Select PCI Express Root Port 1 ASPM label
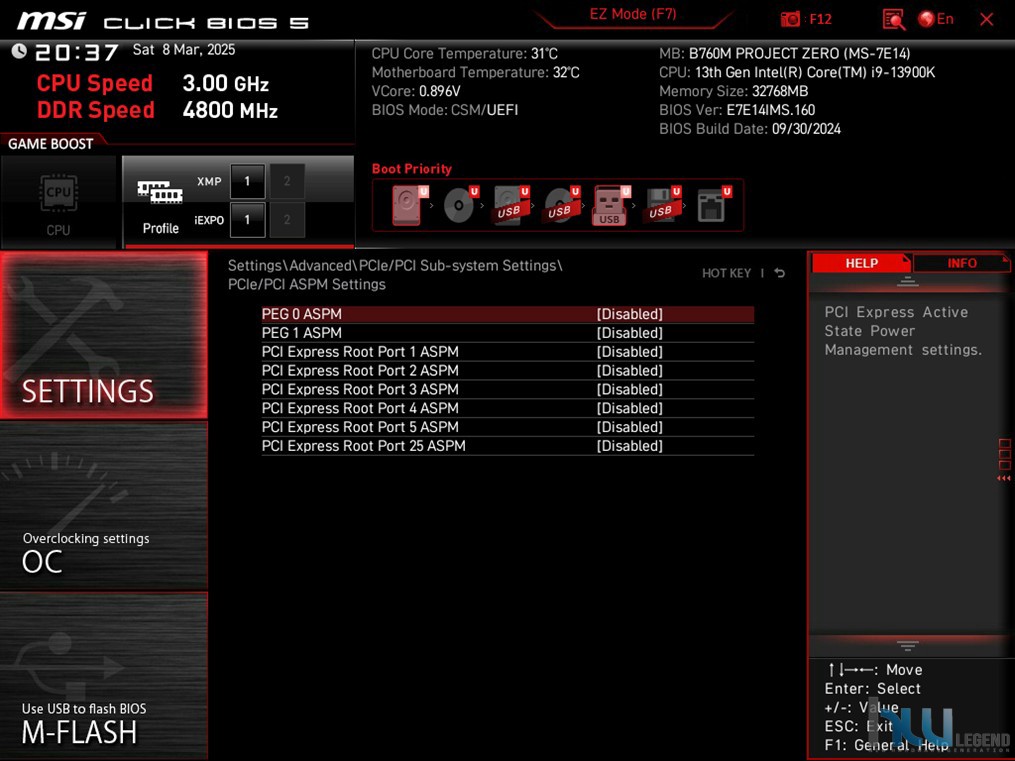Screen dimensions: 1015x761 (x=360, y=351)
